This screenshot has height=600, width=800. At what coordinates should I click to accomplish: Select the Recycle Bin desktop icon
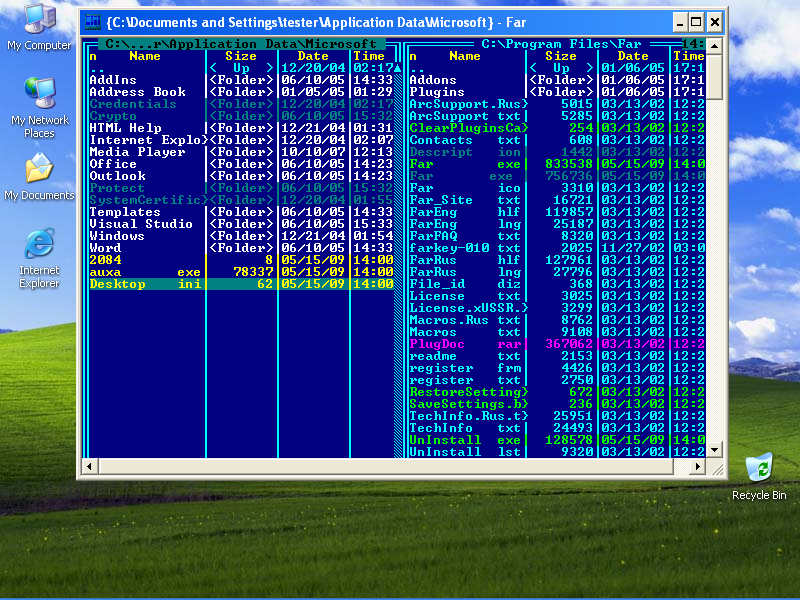(759, 477)
